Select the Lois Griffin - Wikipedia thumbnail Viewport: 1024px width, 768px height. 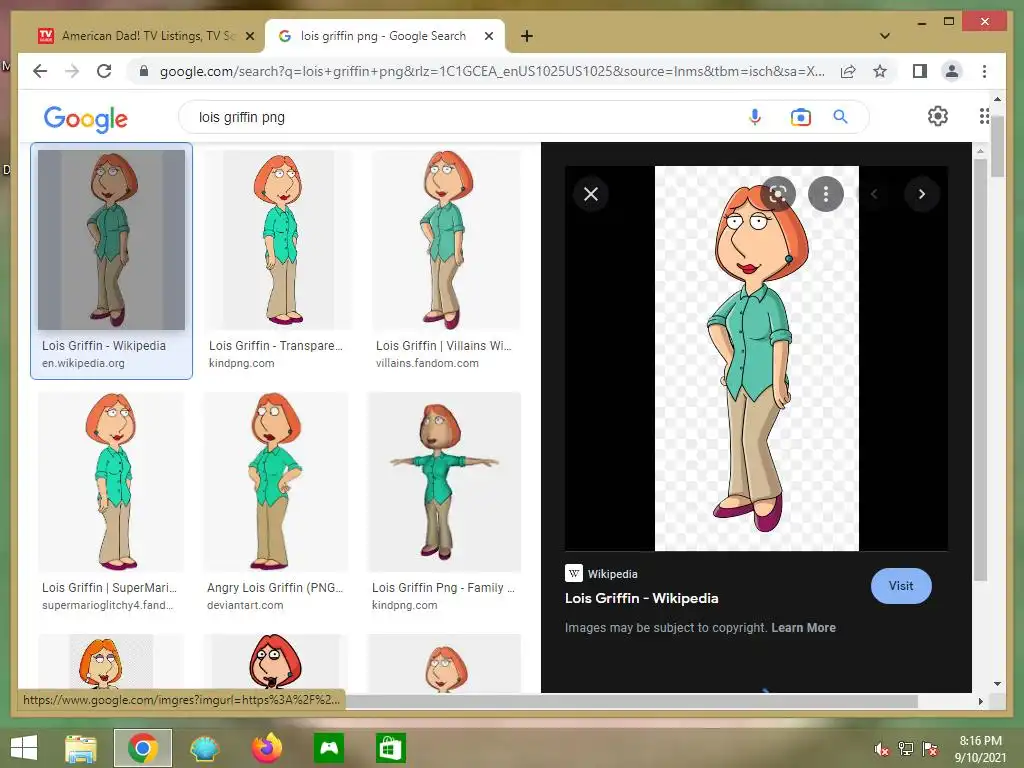111,240
